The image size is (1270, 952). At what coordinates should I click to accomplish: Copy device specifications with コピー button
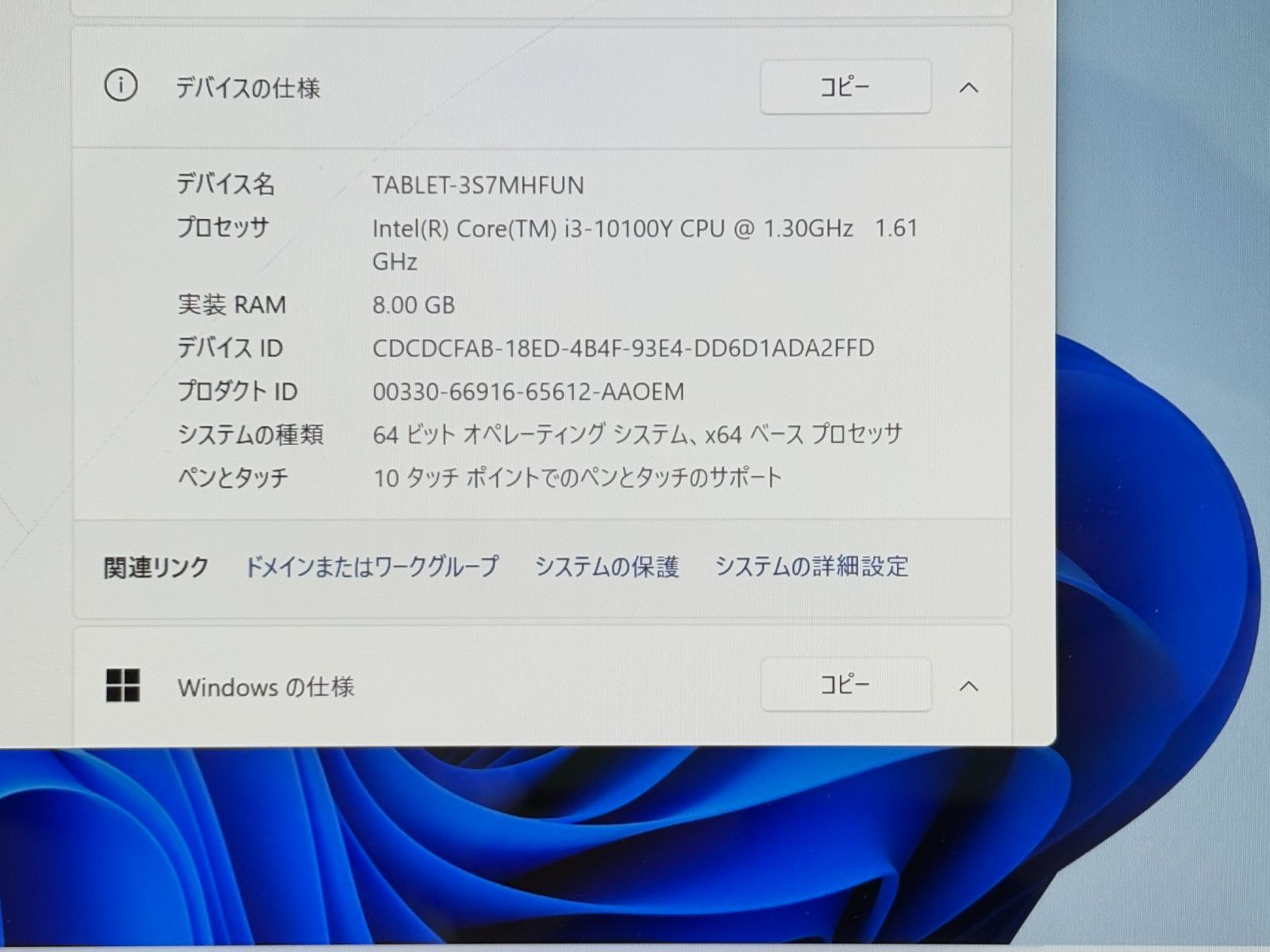click(845, 86)
